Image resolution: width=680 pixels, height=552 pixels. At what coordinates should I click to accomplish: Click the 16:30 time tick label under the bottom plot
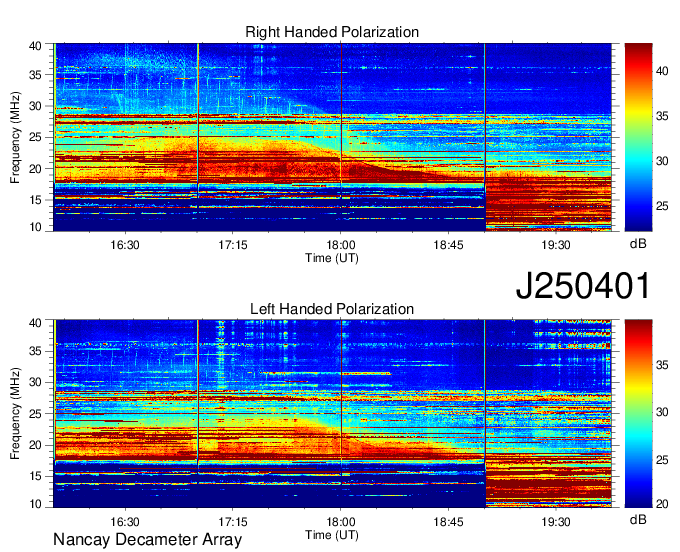[125, 522]
